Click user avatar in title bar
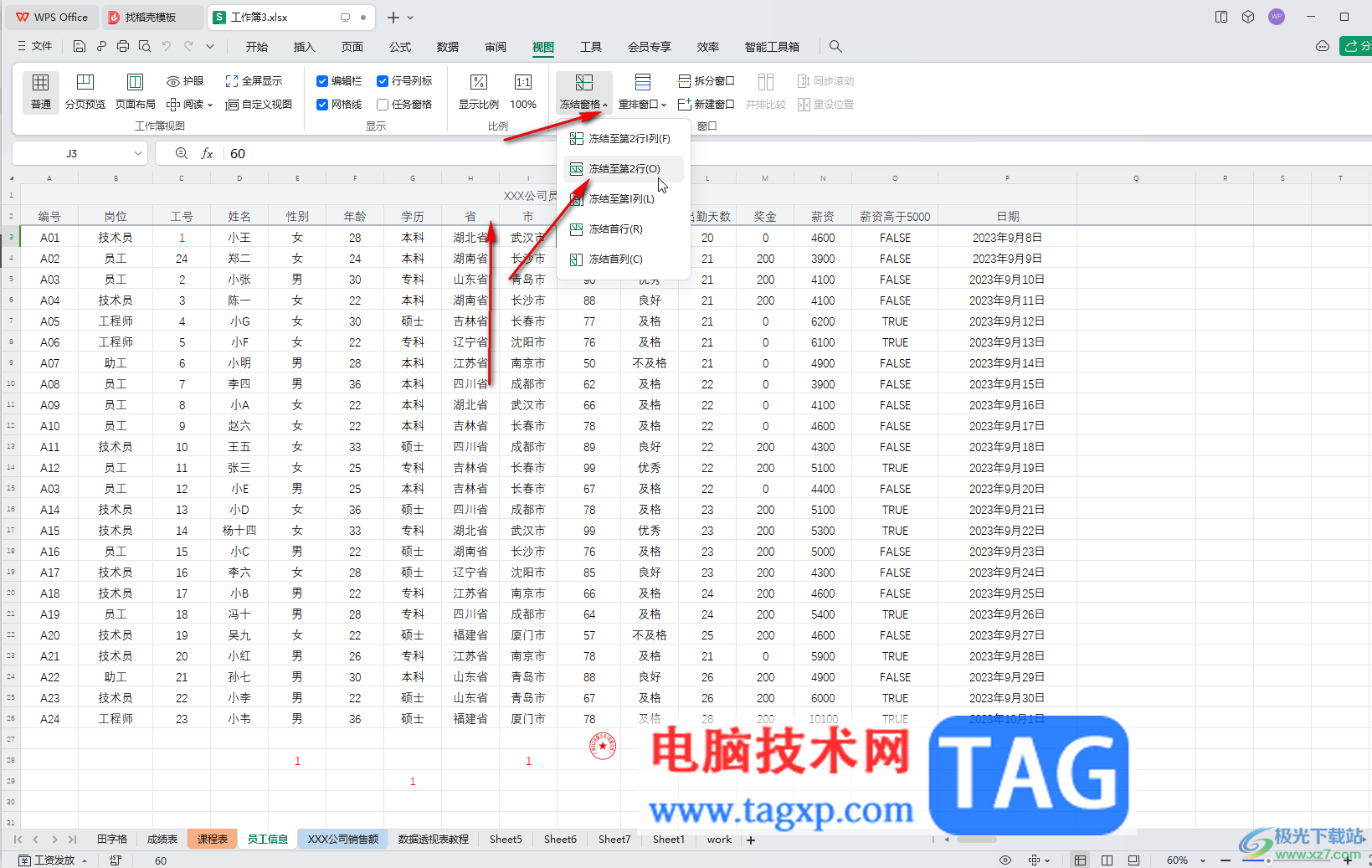Screen dimensions: 1372x868 click(1277, 17)
